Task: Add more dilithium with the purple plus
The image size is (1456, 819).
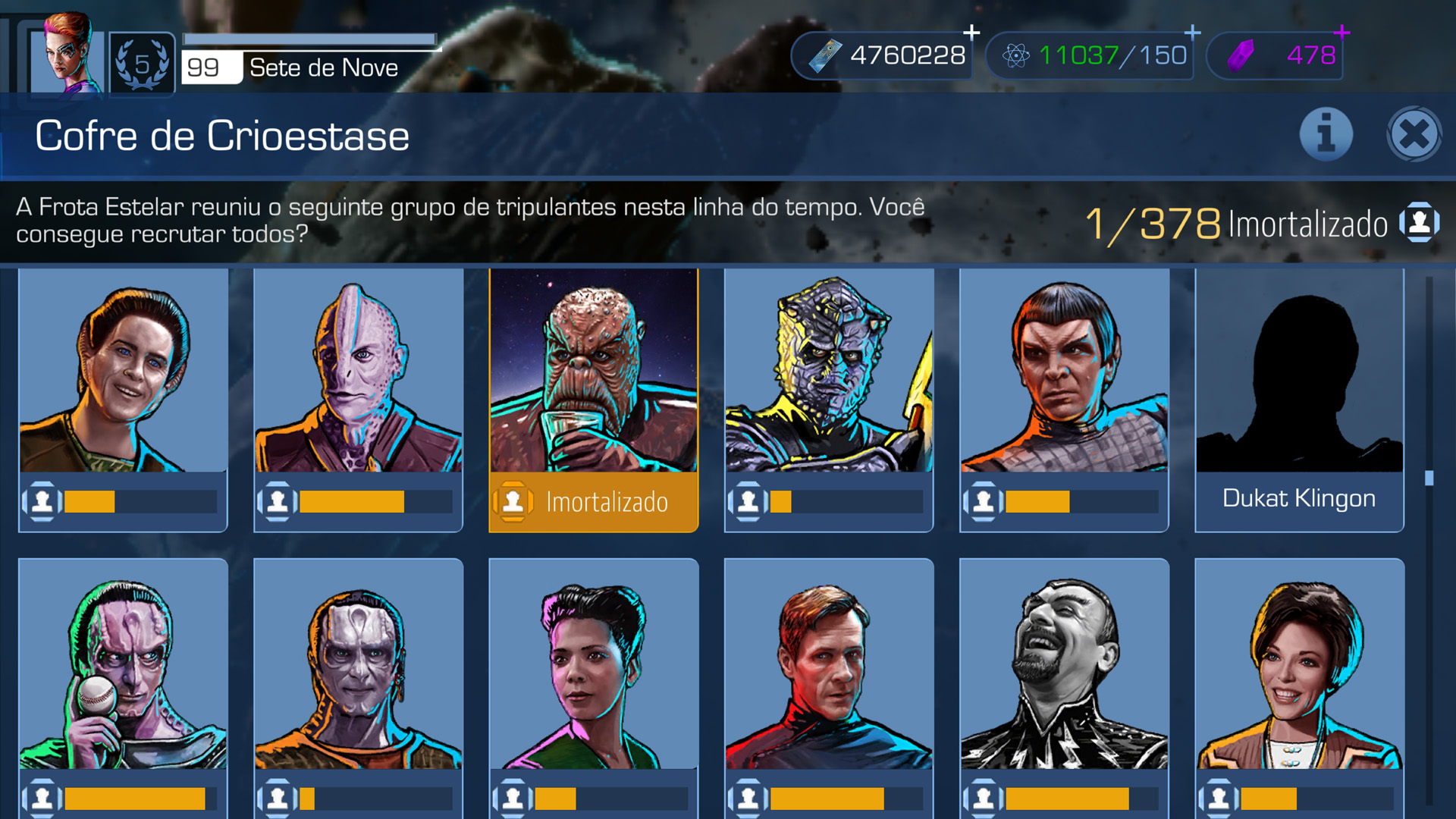Action: pyautogui.click(x=1341, y=32)
